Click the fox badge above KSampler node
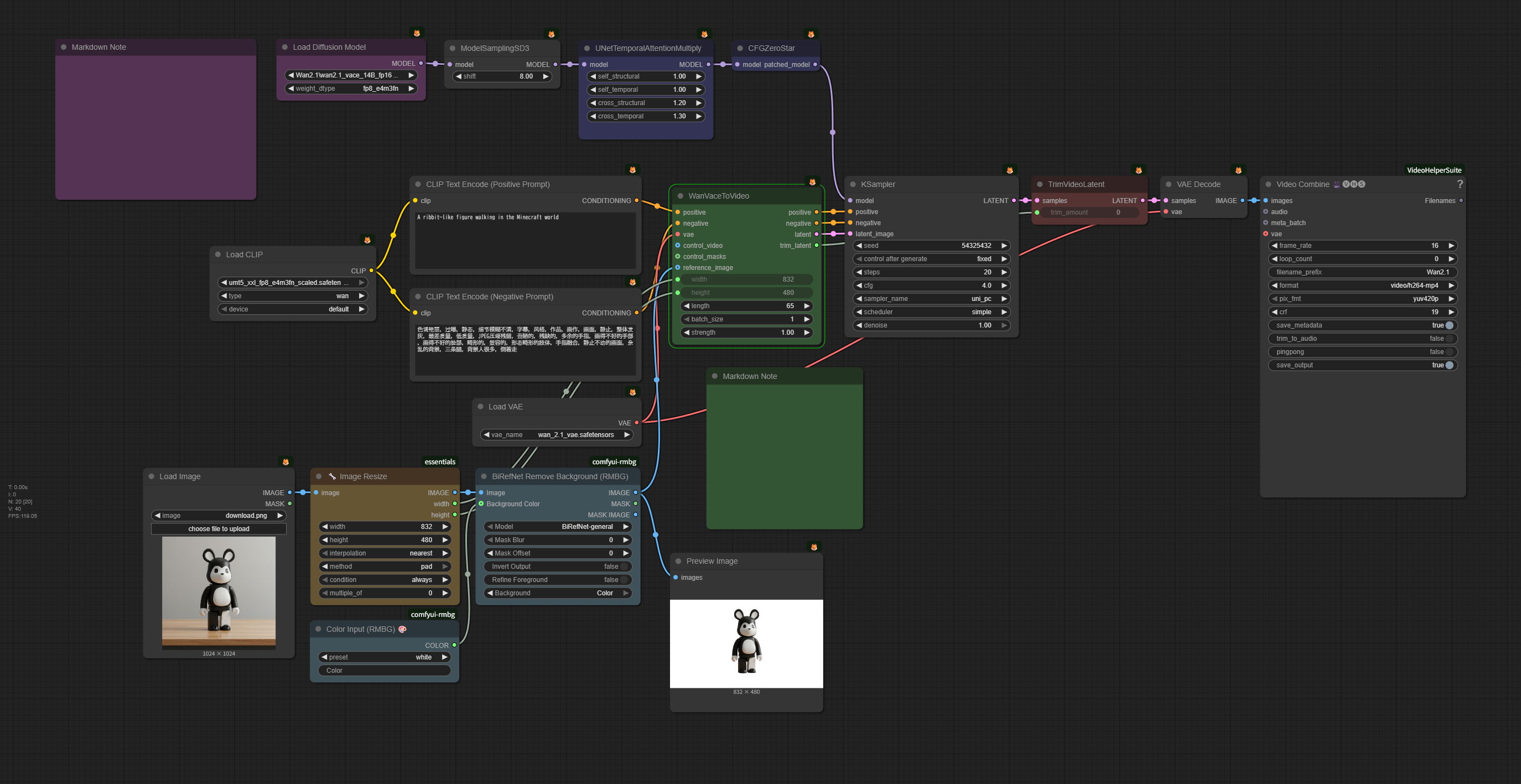This screenshot has height=784, width=1521. pos(1010,170)
